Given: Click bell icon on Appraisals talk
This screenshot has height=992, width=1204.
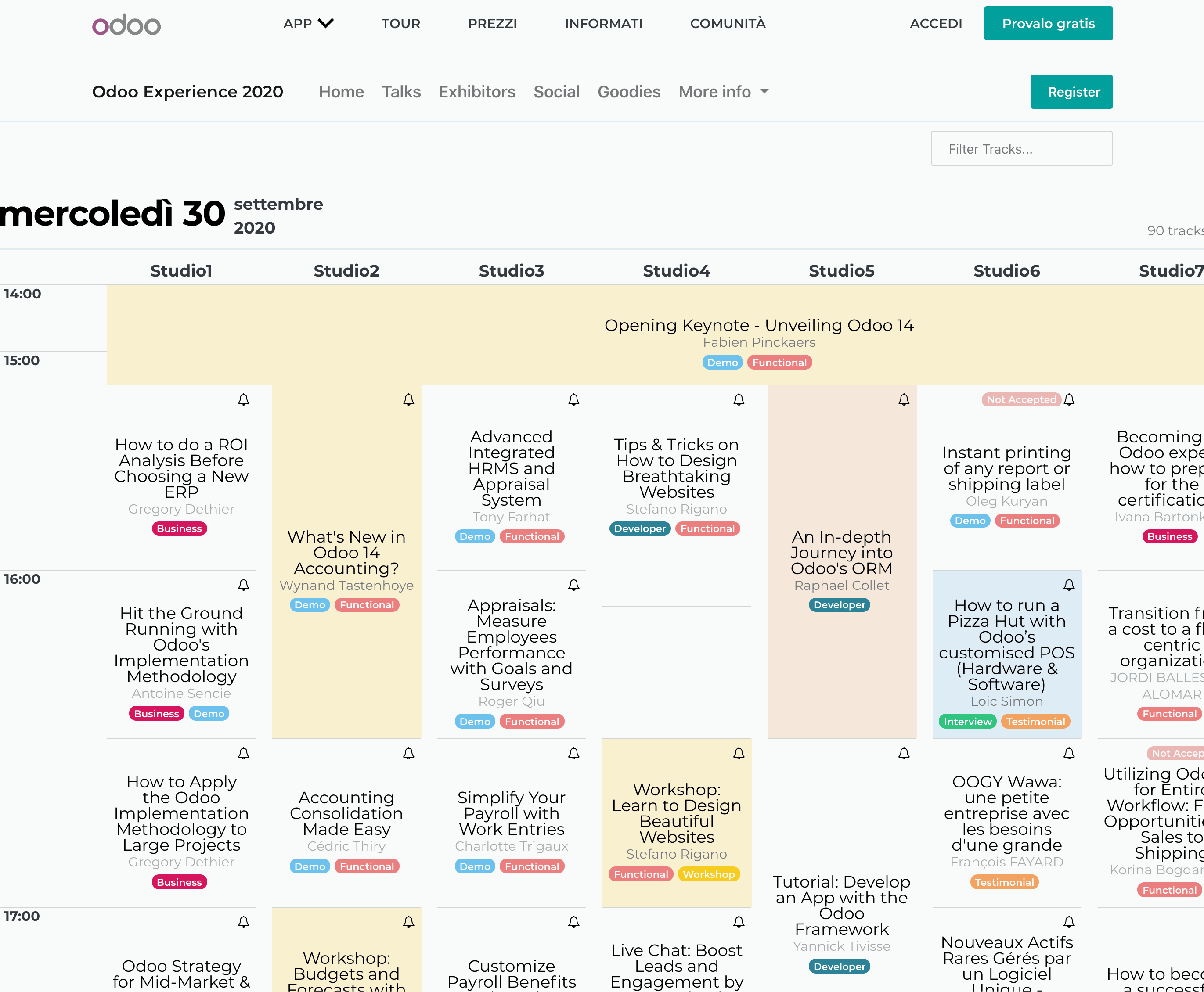Looking at the screenshot, I should [x=574, y=585].
